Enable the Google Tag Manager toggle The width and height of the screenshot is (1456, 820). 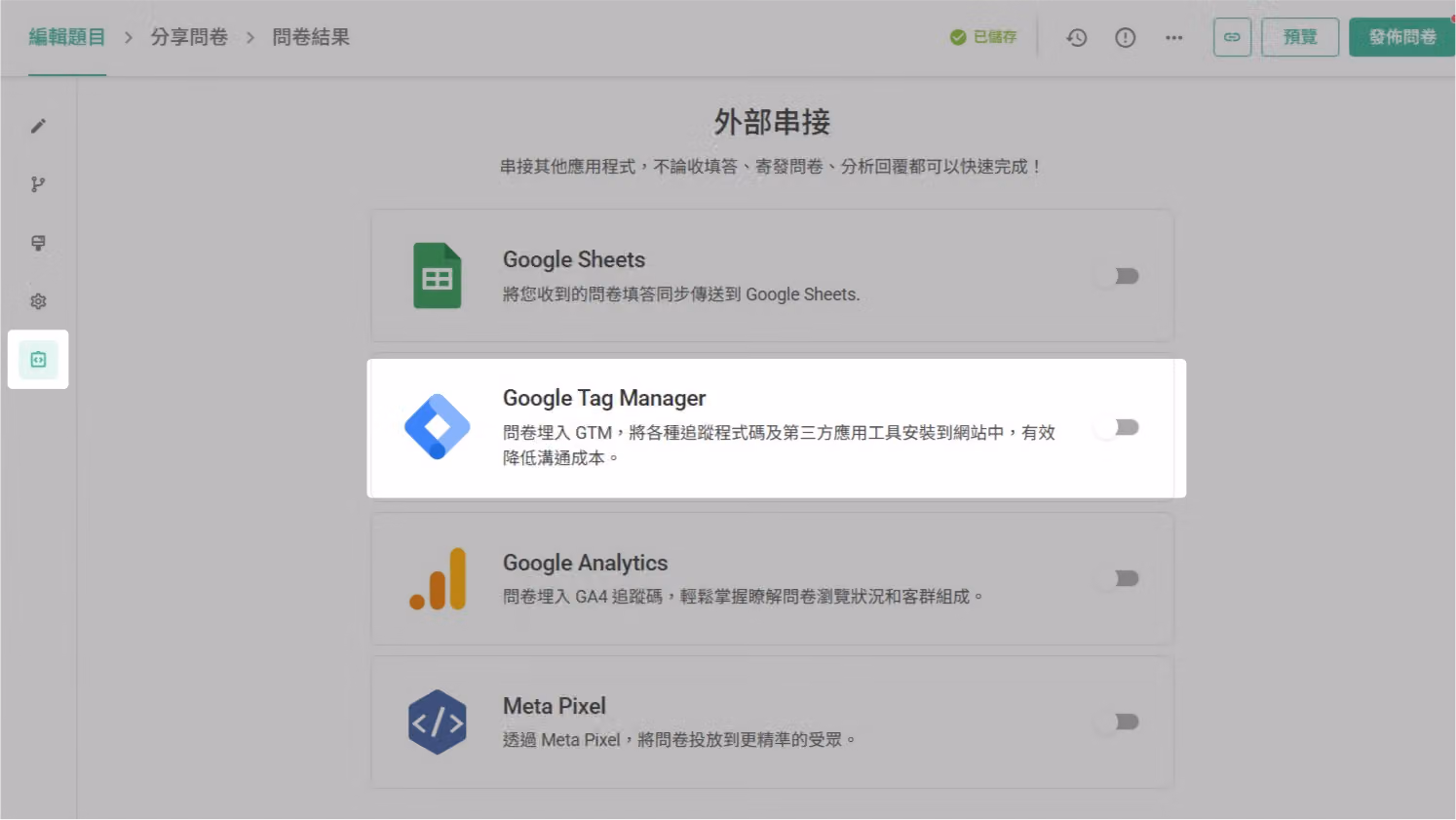1117,427
